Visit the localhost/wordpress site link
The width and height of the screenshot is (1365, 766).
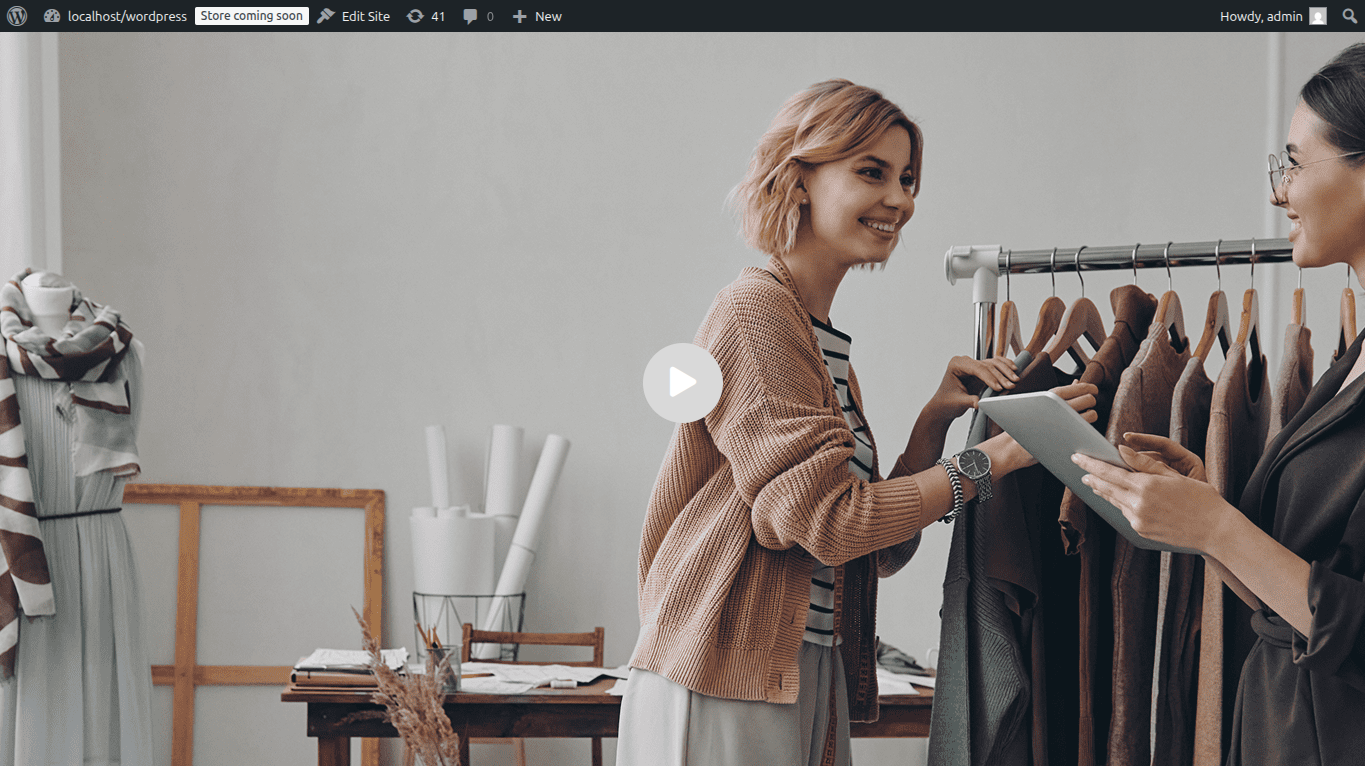pyautogui.click(x=115, y=16)
